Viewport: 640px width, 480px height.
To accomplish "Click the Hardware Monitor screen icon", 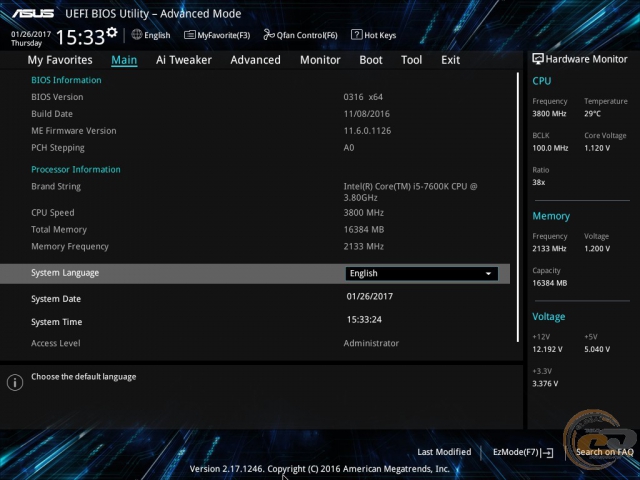I will pyautogui.click(x=538, y=59).
